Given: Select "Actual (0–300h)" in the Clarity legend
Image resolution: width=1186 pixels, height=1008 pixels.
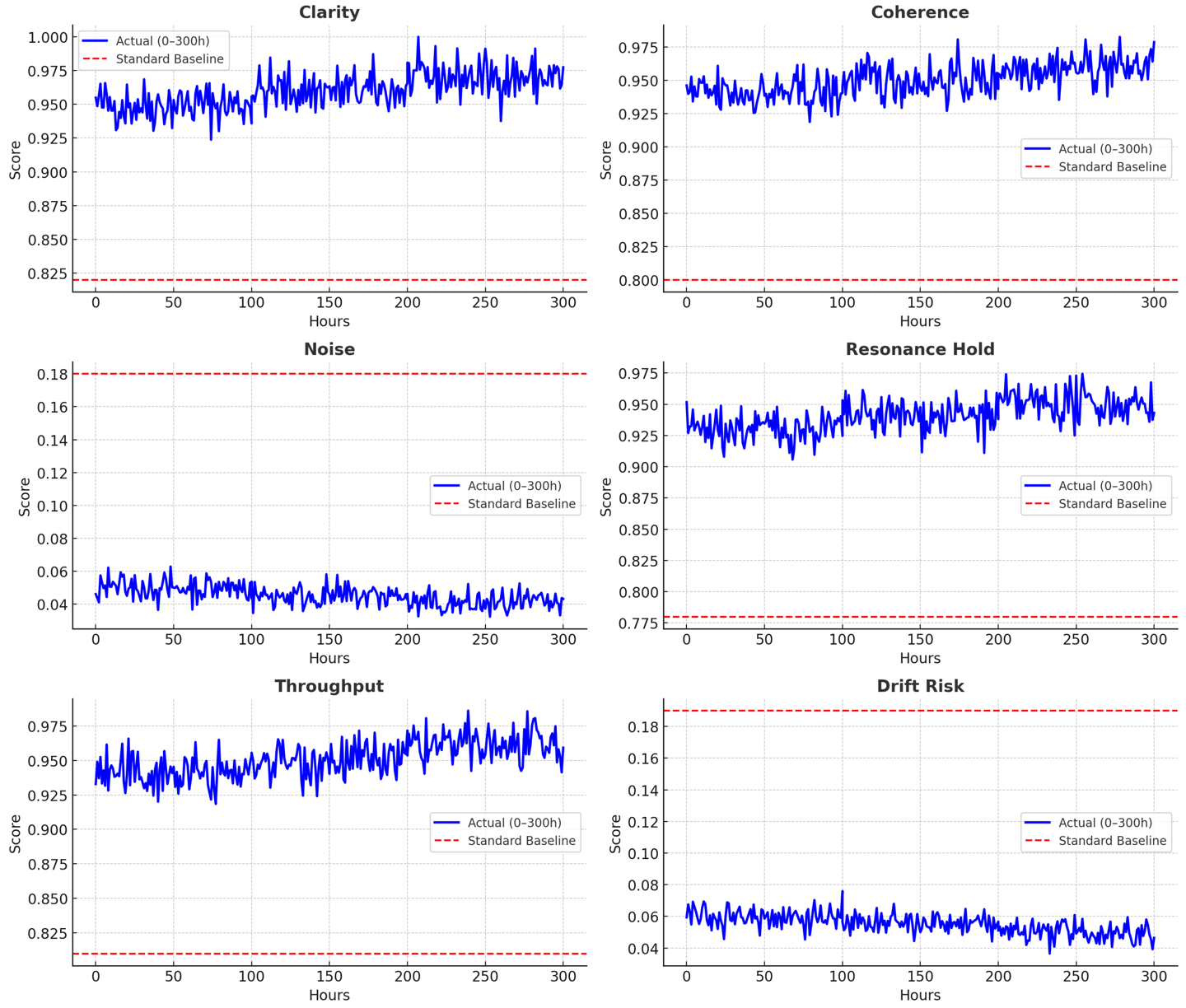Looking at the screenshot, I should (162, 41).
